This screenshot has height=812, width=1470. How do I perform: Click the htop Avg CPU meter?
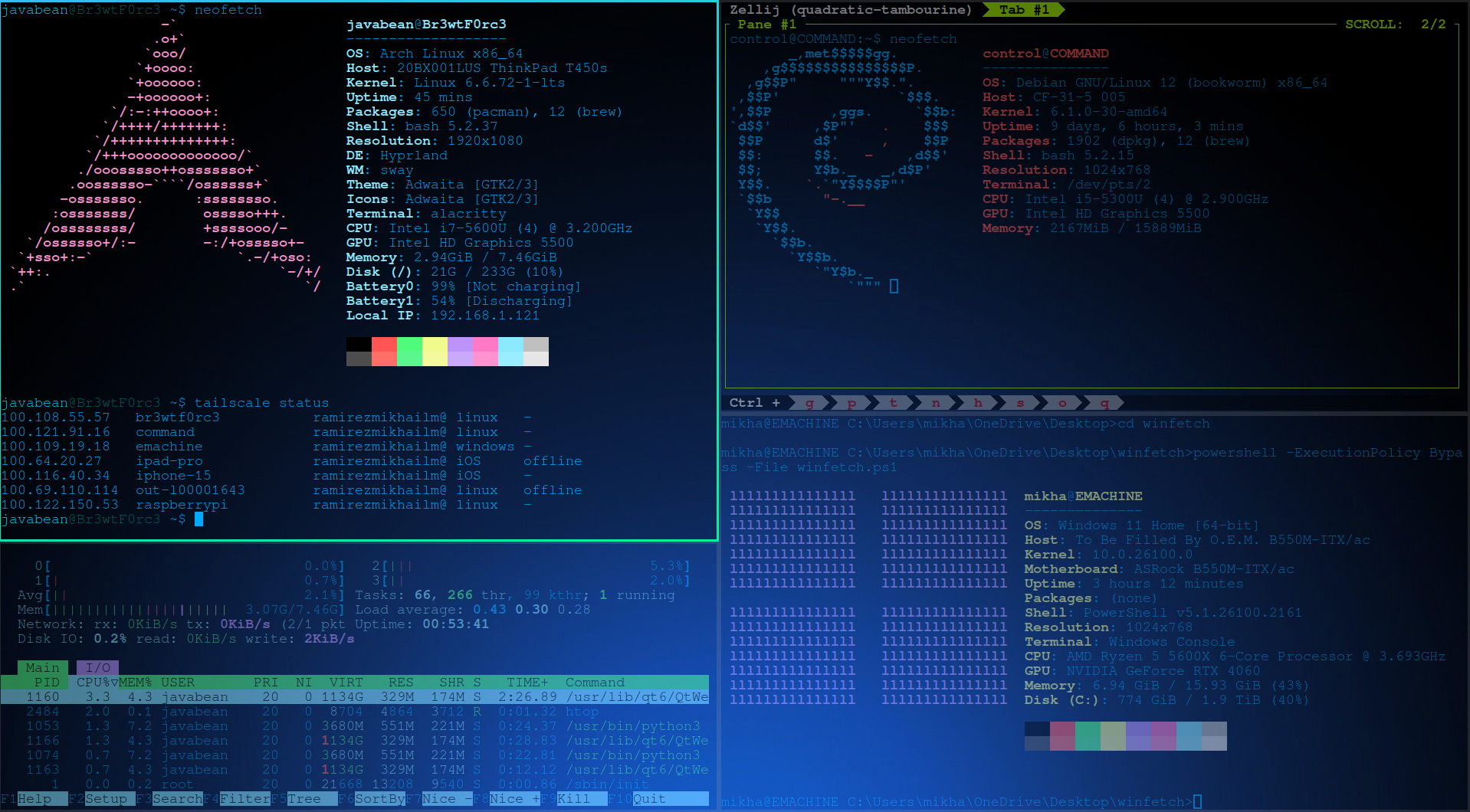click(x=182, y=594)
